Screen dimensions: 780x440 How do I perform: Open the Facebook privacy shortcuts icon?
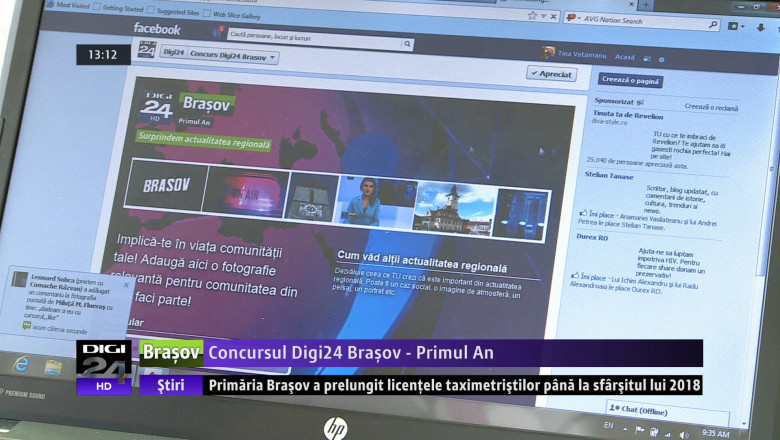[647, 59]
